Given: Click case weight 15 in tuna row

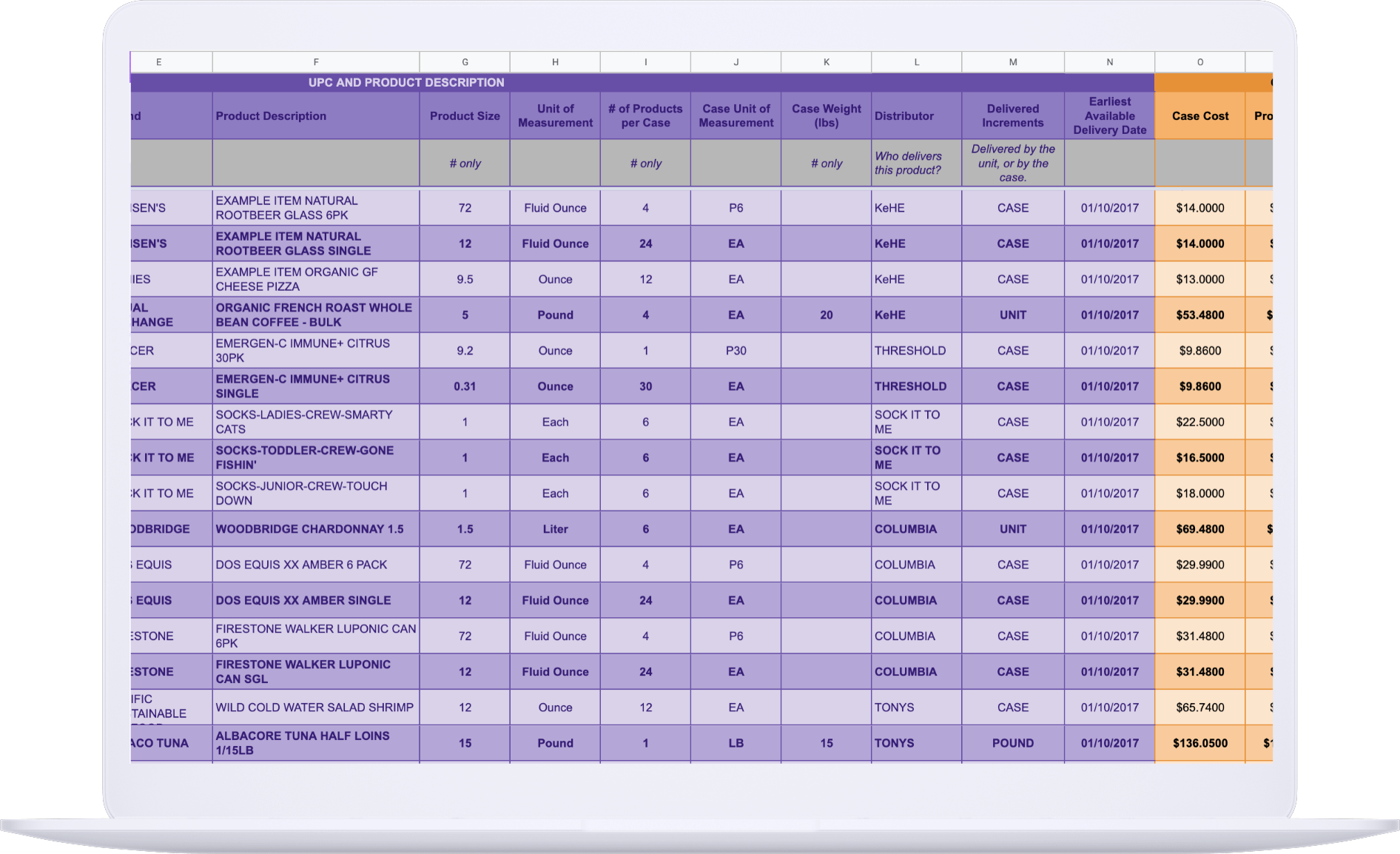Looking at the screenshot, I should click(827, 743).
